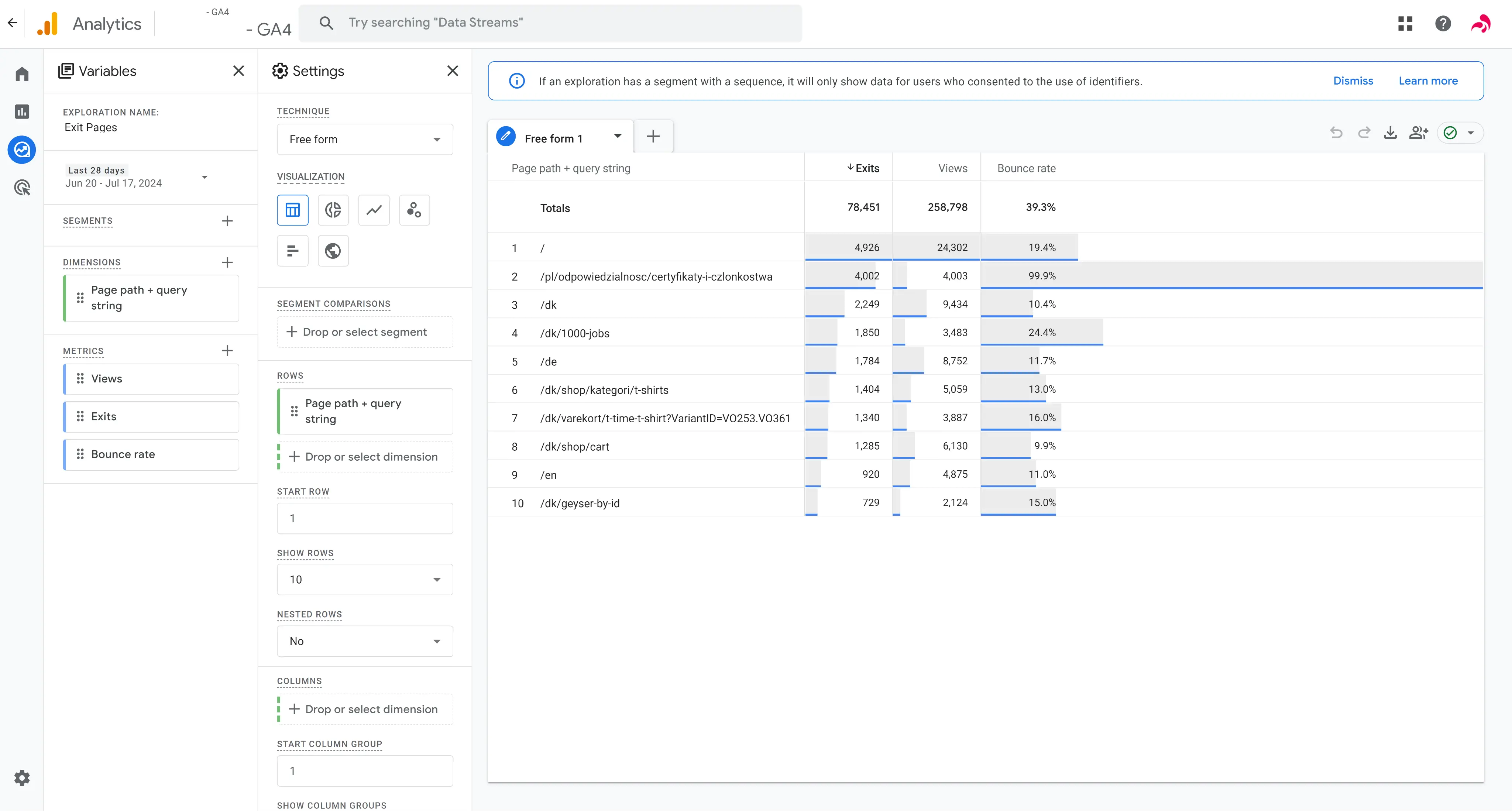Open the data quality status dropdown
Viewport: 1512px width, 811px height.
1460,133
